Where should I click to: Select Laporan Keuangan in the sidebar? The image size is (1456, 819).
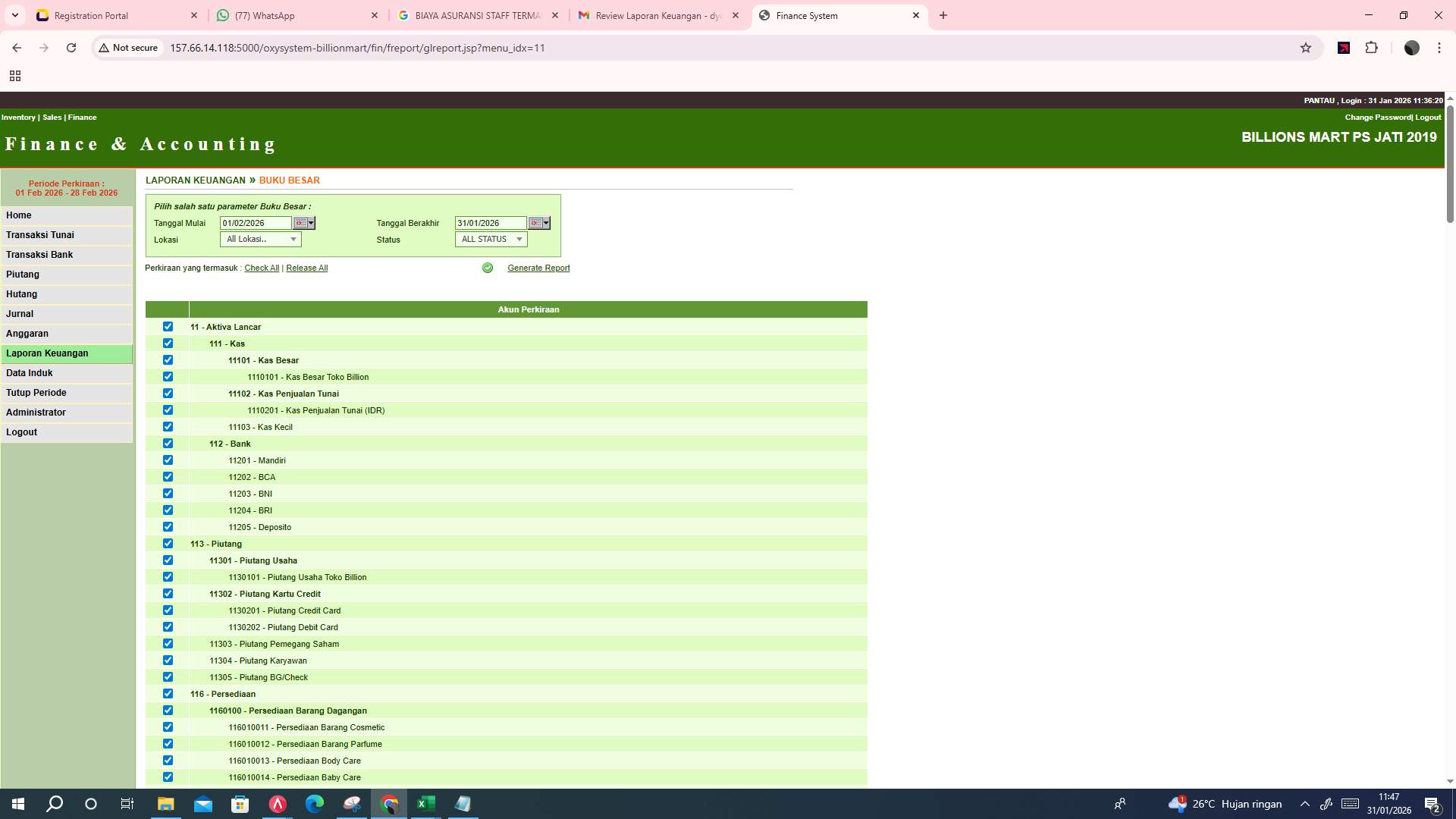47,353
